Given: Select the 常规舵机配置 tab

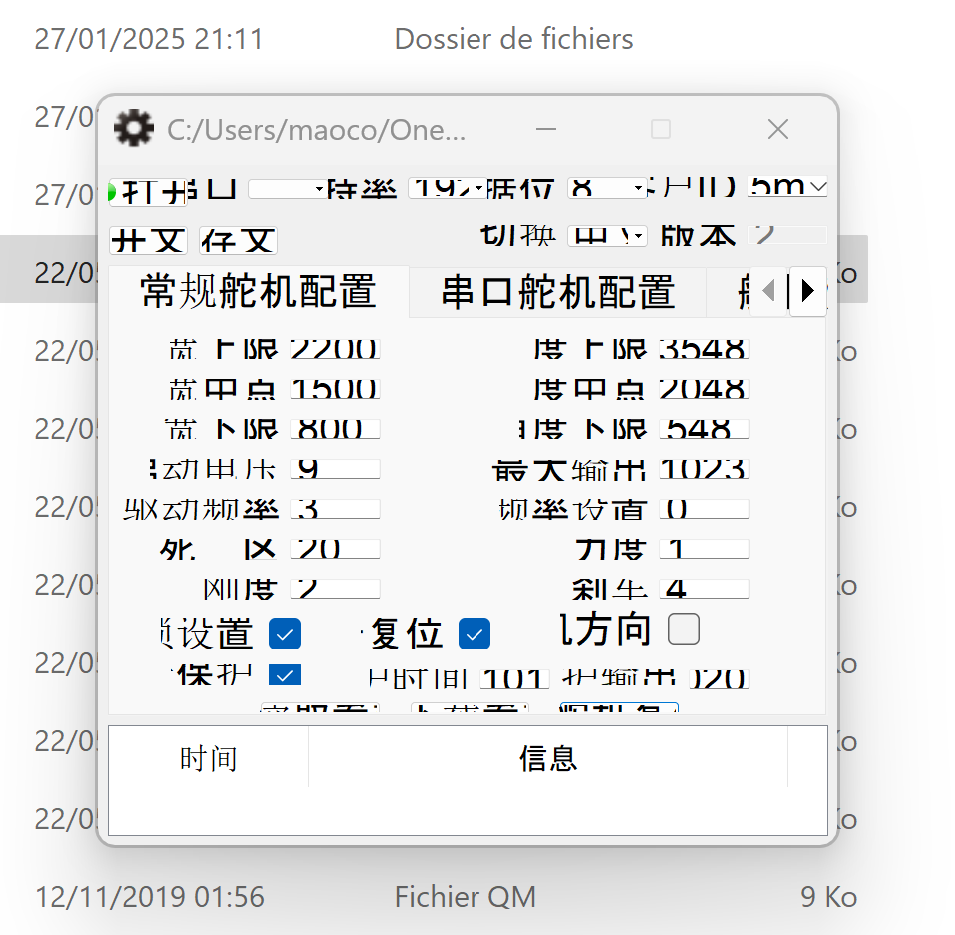Looking at the screenshot, I should (x=258, y=291).
